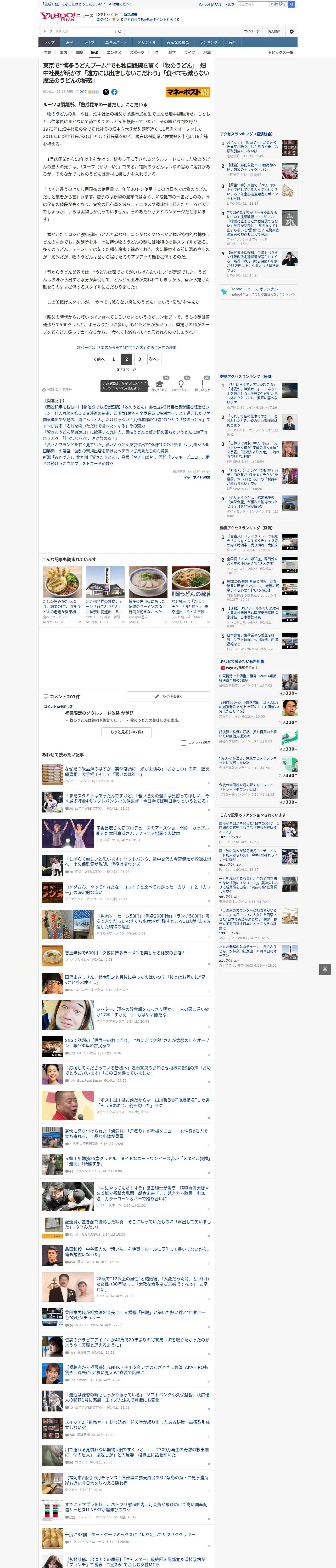Close the reaction tooltip popup
This screenshot has width=336, height=1568.
(146, 383)
